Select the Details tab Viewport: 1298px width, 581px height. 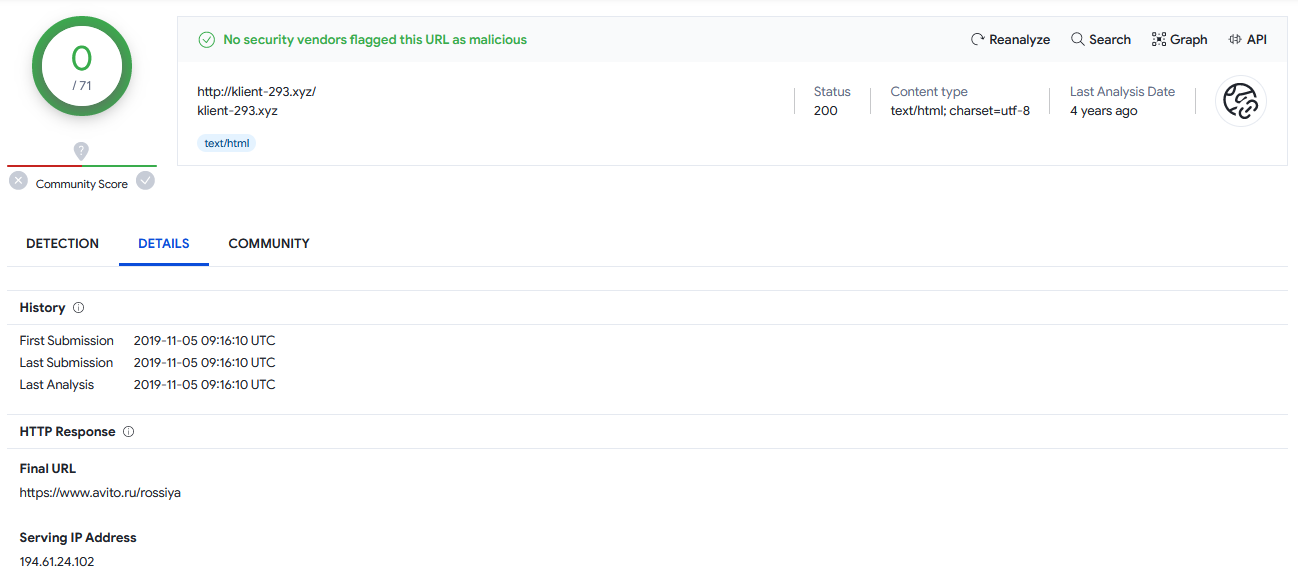[164, 243]
